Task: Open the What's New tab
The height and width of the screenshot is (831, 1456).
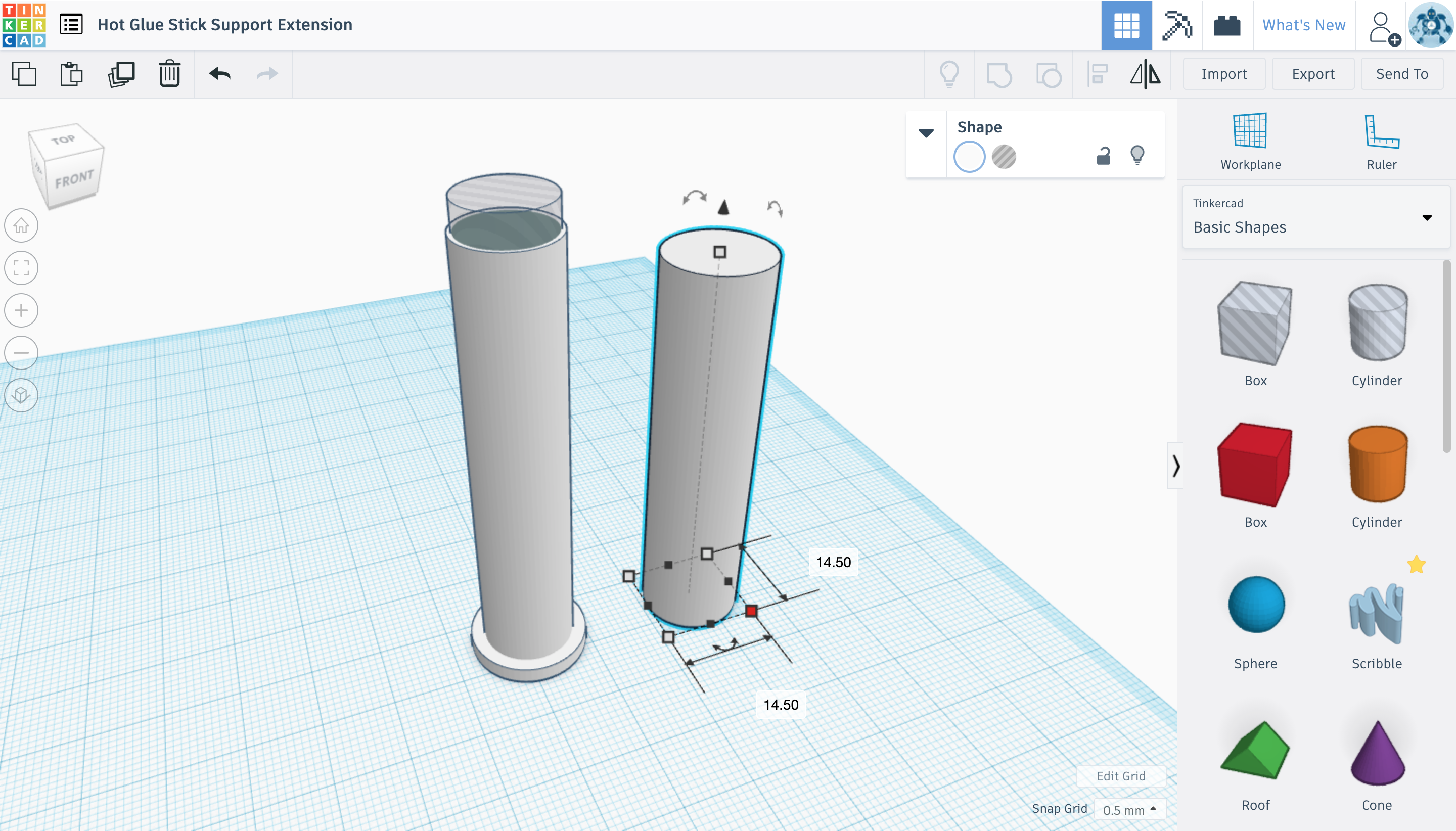Action: [1304, 25]
